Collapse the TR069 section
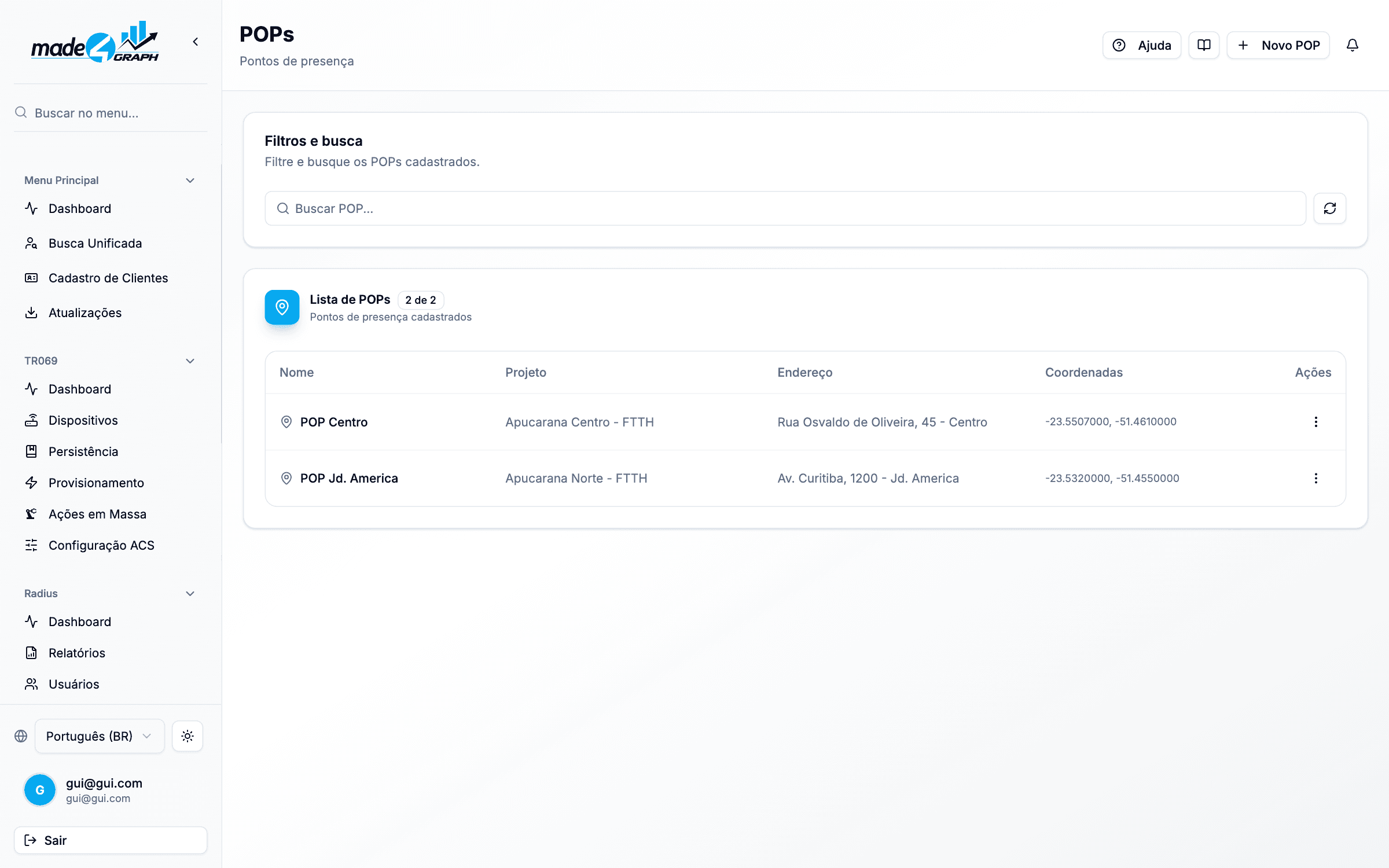The height and width of the screenshot is (868, 1389). [190, 361]
